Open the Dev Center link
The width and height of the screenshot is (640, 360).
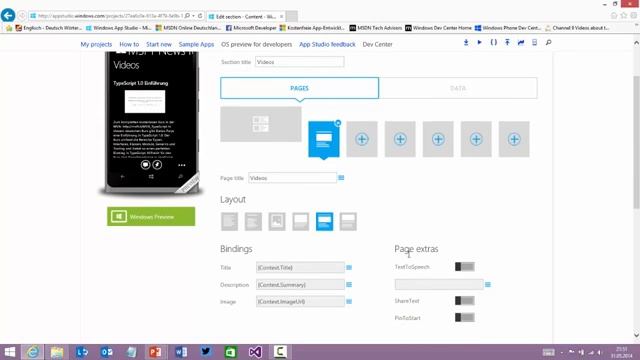378,44
